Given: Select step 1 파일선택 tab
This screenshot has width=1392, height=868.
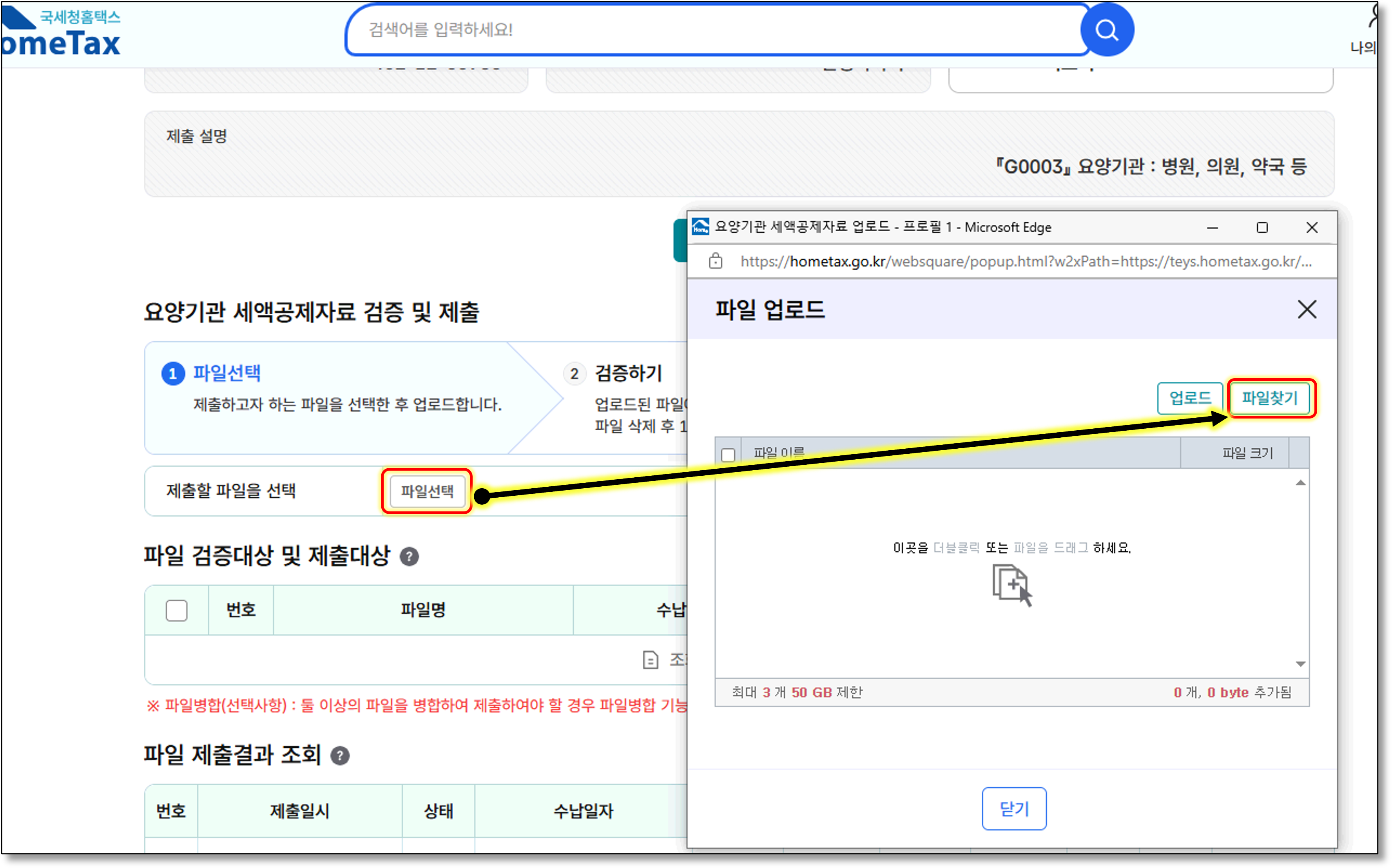Looking at the screenshot, I should coord(227,373).
